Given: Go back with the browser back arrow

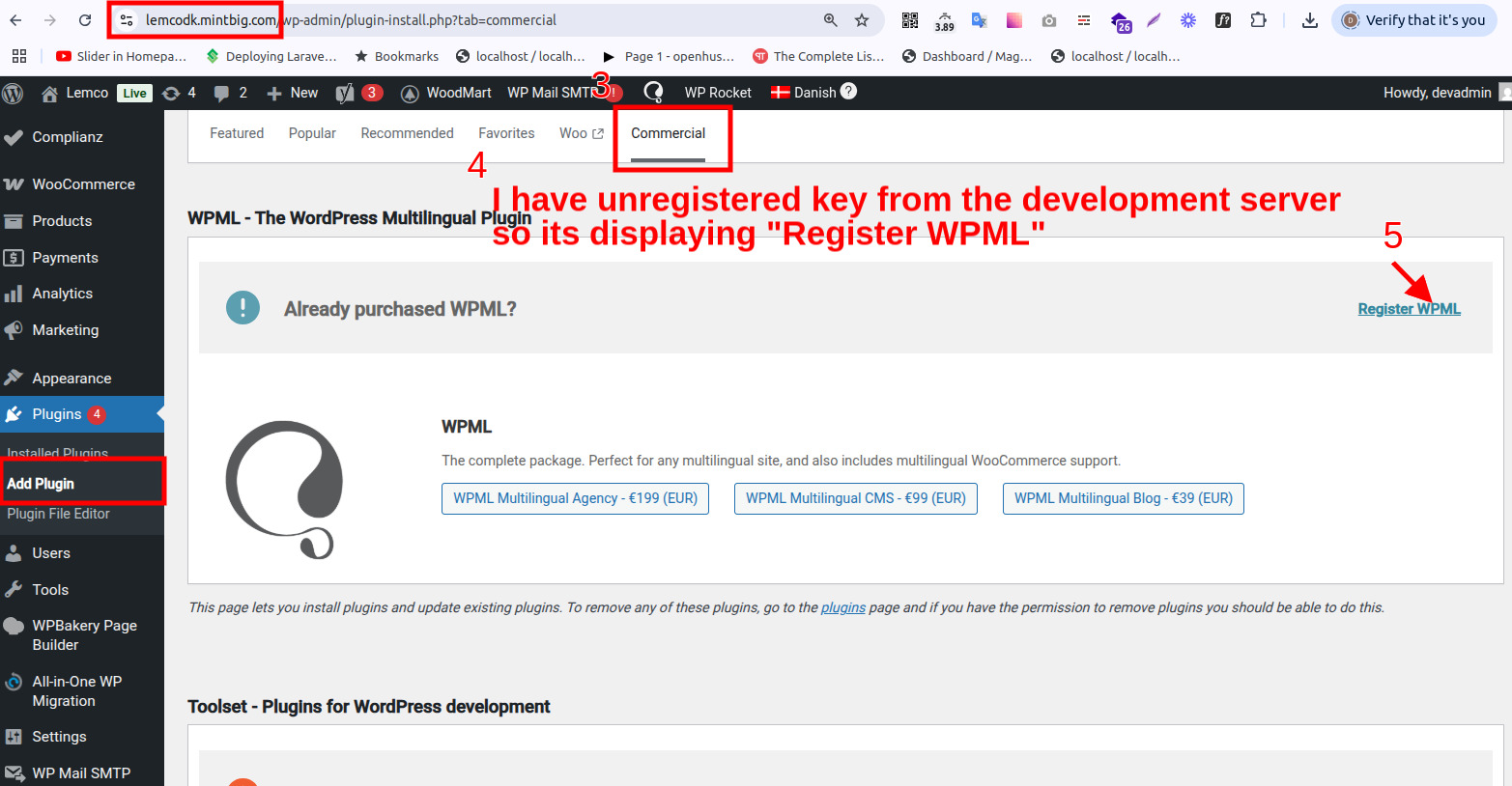Looking at the screenshot, I should point(15,20).
